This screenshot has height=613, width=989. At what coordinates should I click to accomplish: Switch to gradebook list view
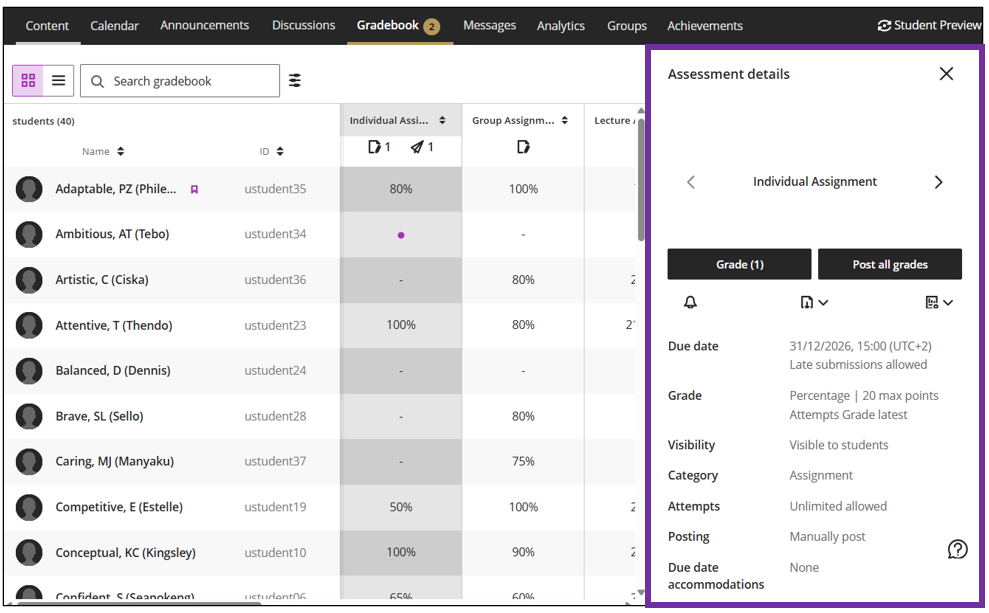click(x=59, y=81)
